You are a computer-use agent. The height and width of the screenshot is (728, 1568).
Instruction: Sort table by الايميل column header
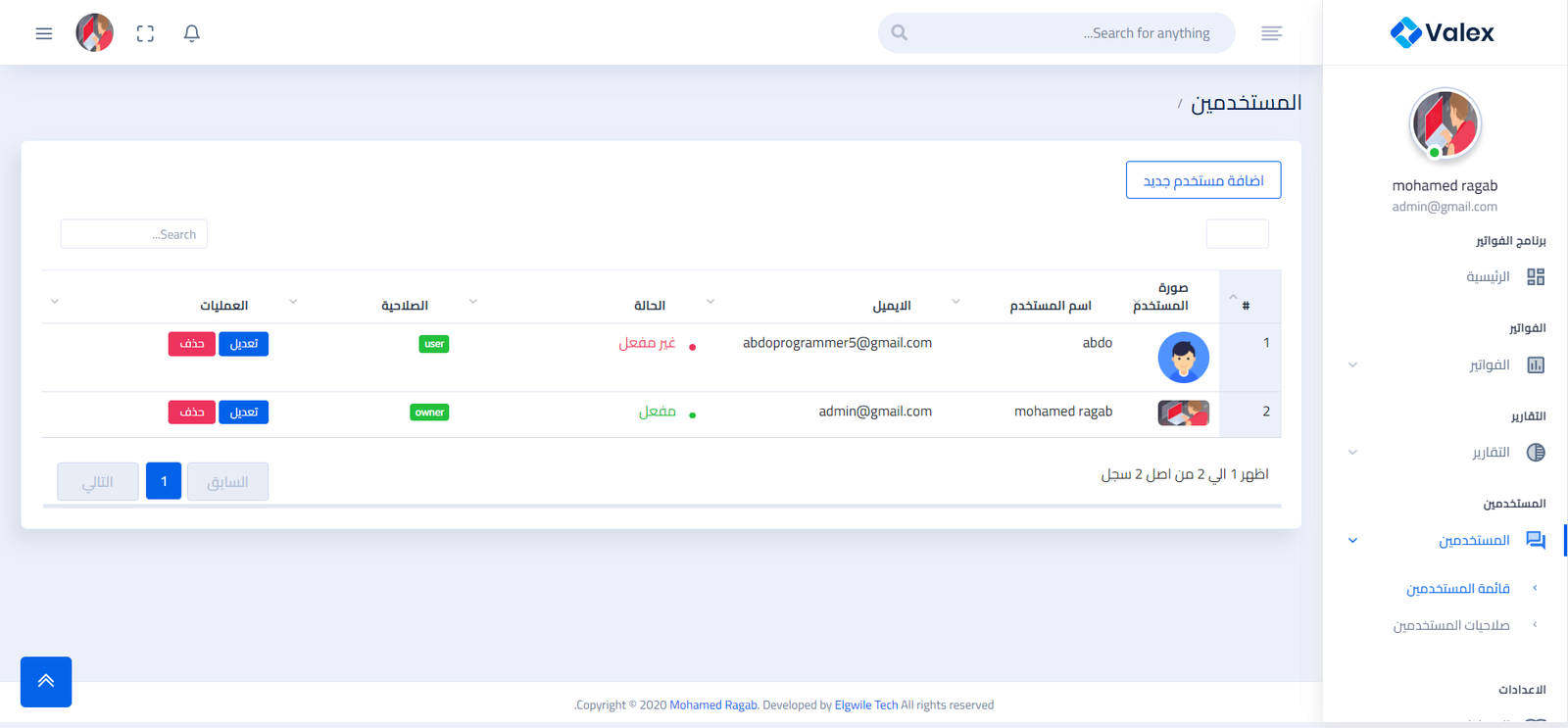(x=891, y=305)
